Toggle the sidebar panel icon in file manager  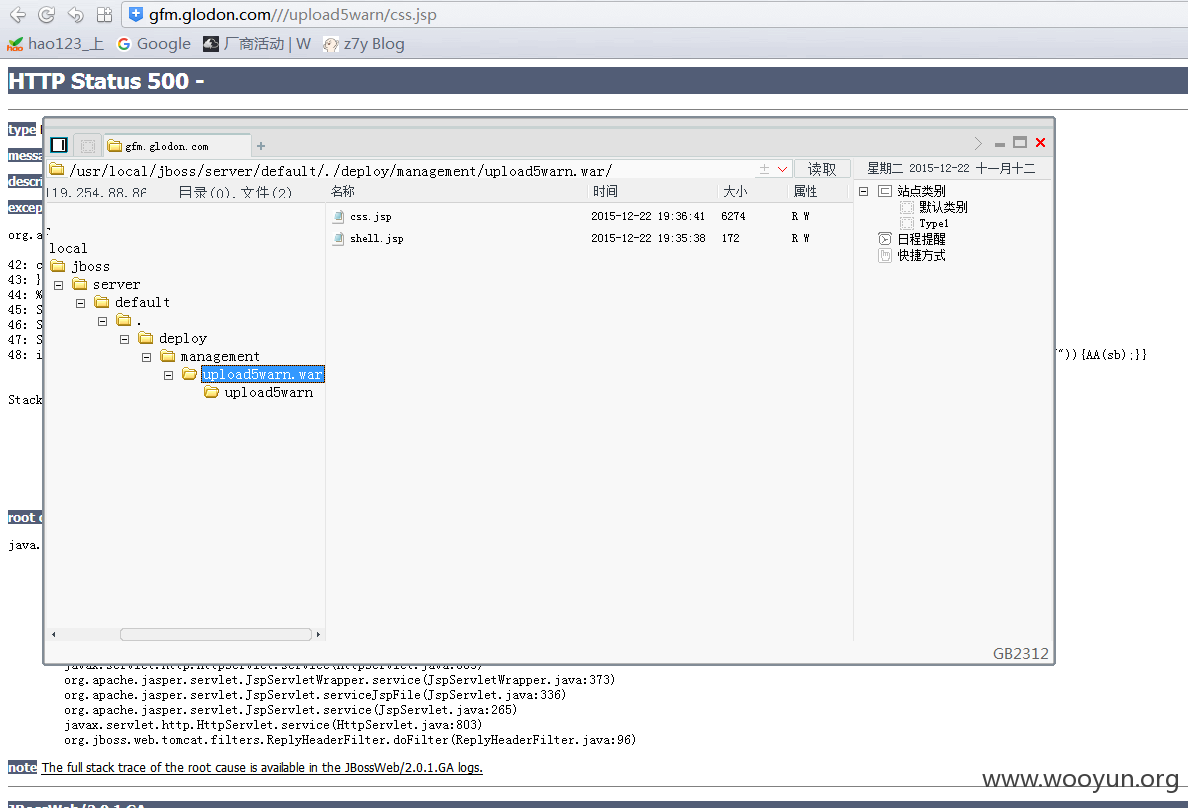[x=59, y=145]
